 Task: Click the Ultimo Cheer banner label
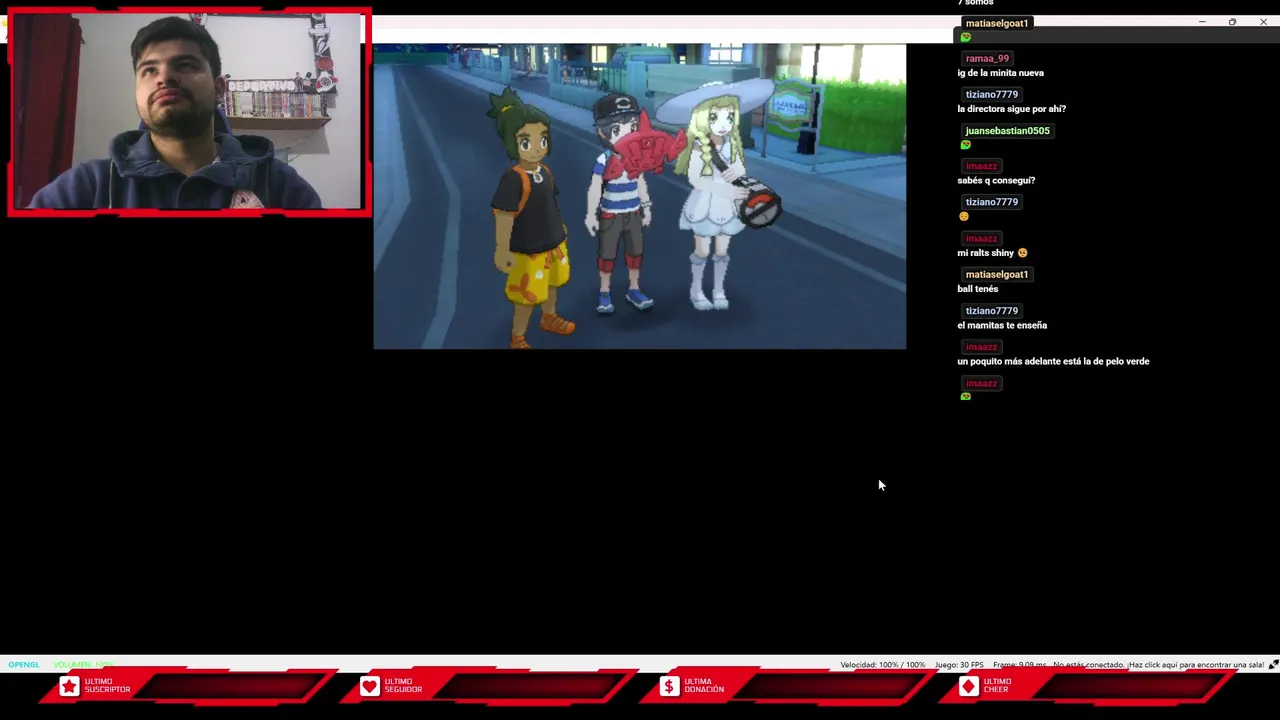tap(997, 686)
